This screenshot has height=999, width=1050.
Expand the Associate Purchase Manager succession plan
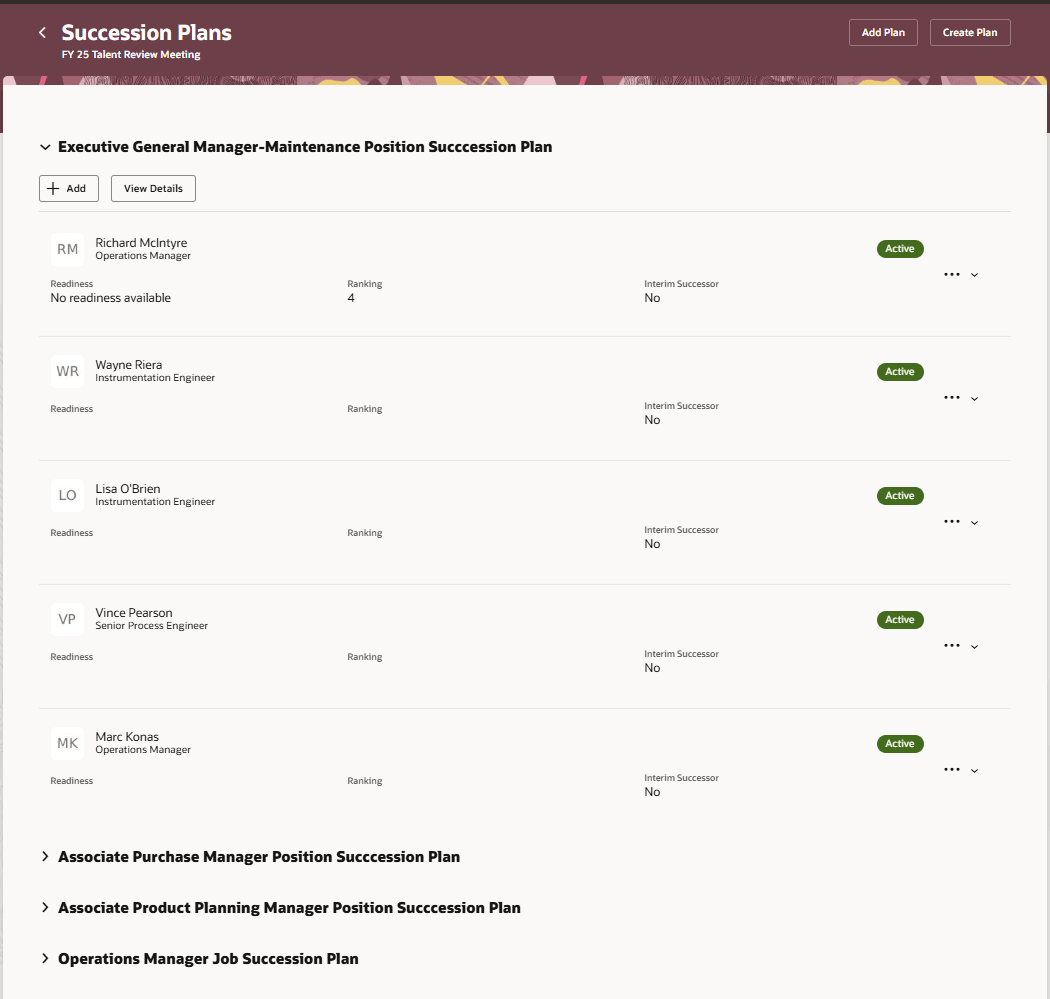(45, 857)
